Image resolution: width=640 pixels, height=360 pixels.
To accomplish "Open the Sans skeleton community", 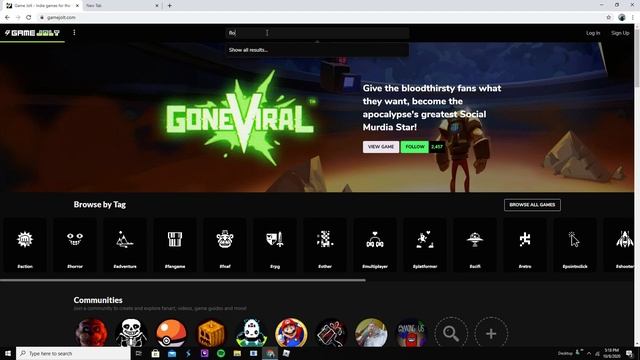I will pos(131,333).
